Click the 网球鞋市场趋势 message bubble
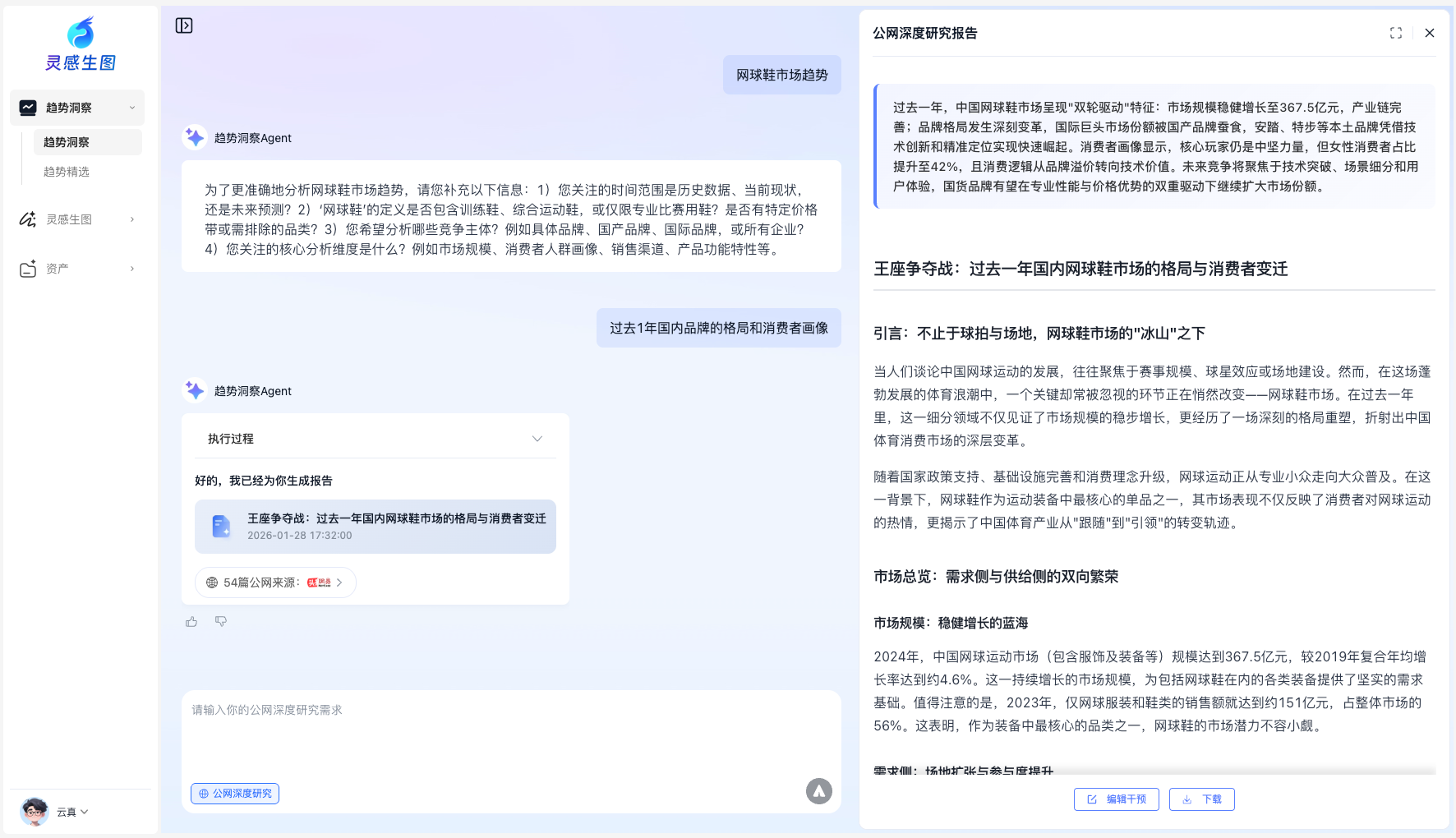Screen dimensions: 1456x838 coord(782,75)
